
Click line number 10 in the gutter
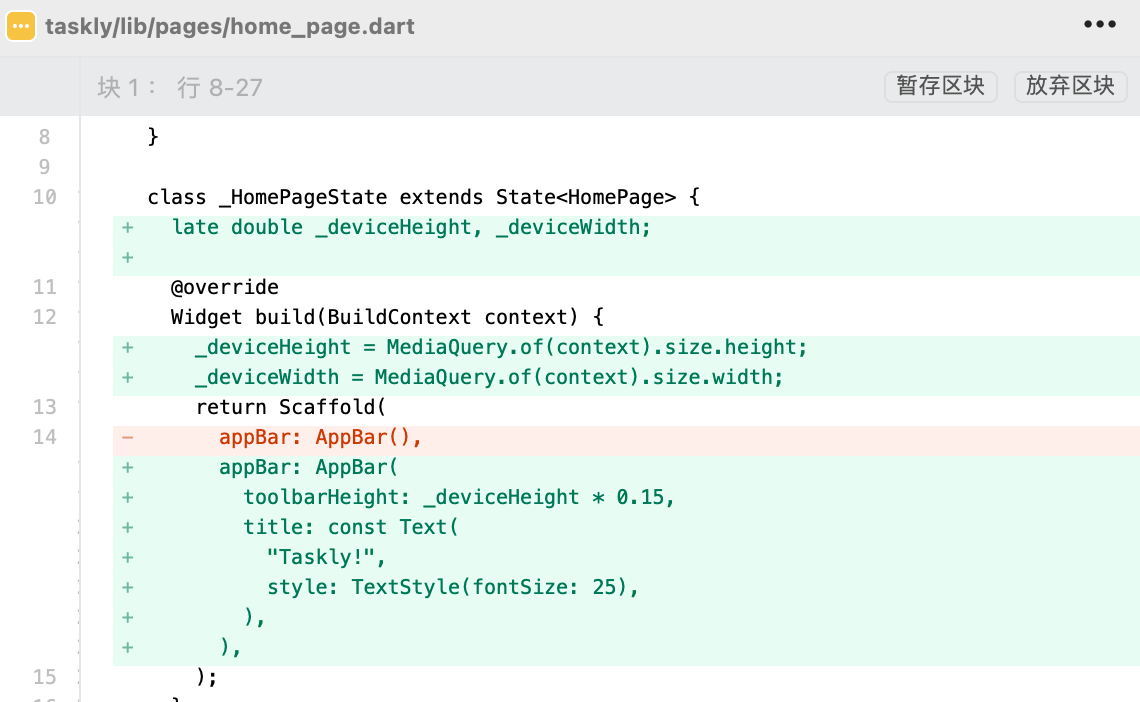pos(44,197)
